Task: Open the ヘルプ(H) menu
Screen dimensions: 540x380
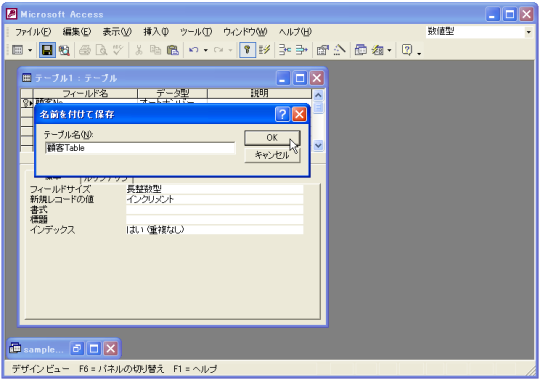Action: click(x=295, y=32)
